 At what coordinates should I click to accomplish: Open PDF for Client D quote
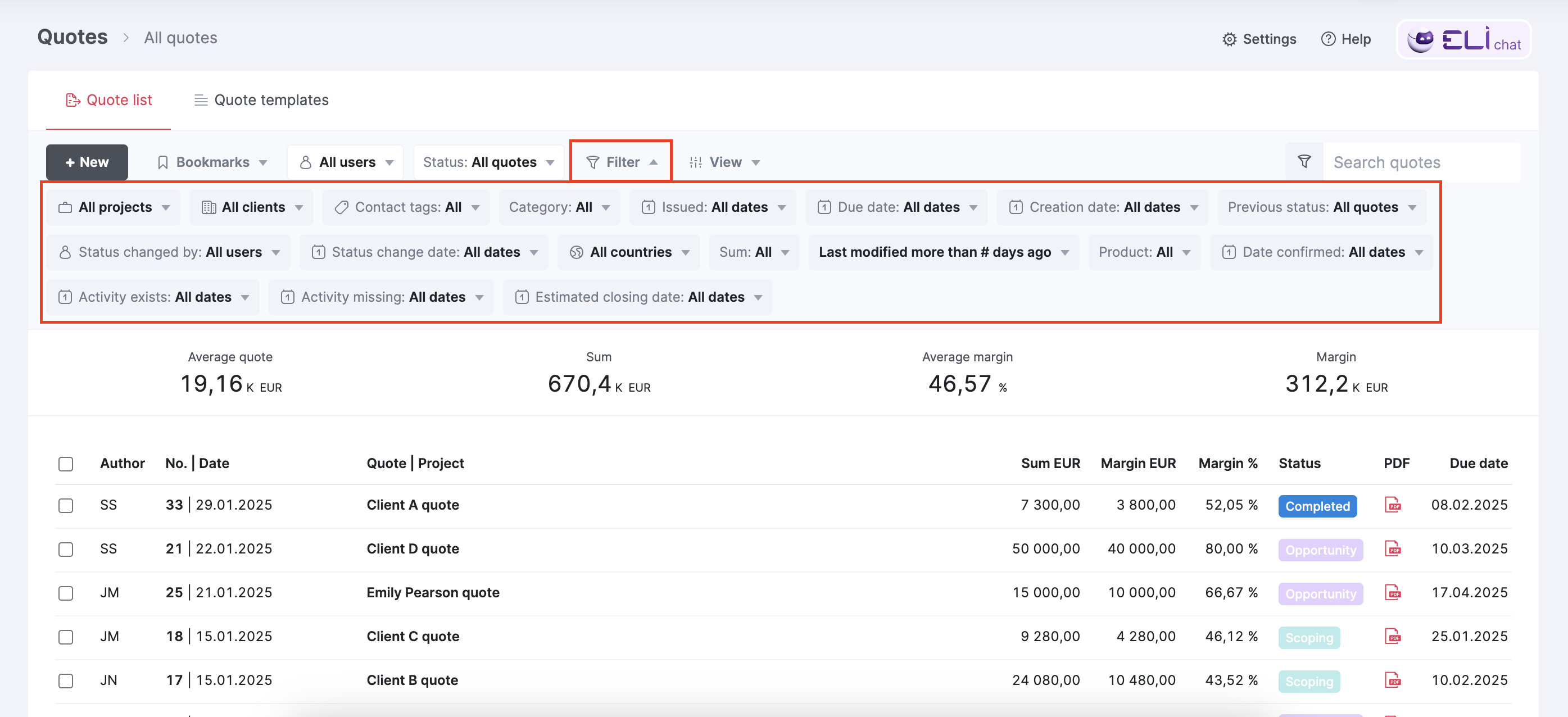point(1393,548)
